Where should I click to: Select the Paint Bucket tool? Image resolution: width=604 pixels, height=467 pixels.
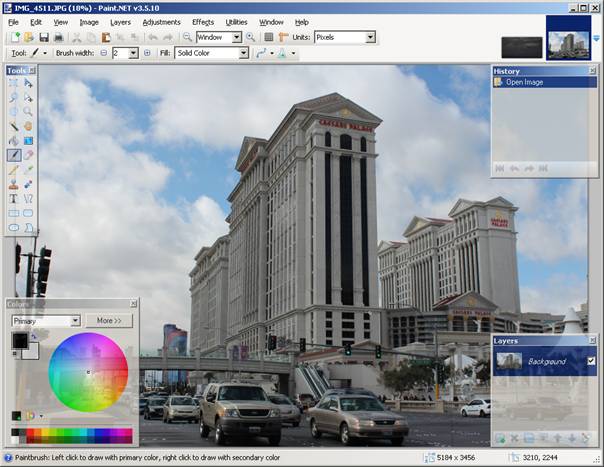[x=13, y=141]
